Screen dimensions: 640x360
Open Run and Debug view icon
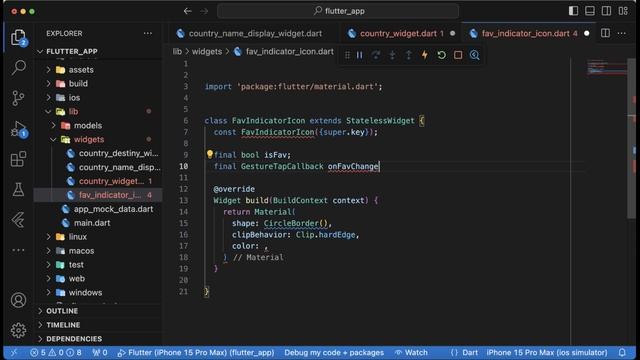[18, 129]
